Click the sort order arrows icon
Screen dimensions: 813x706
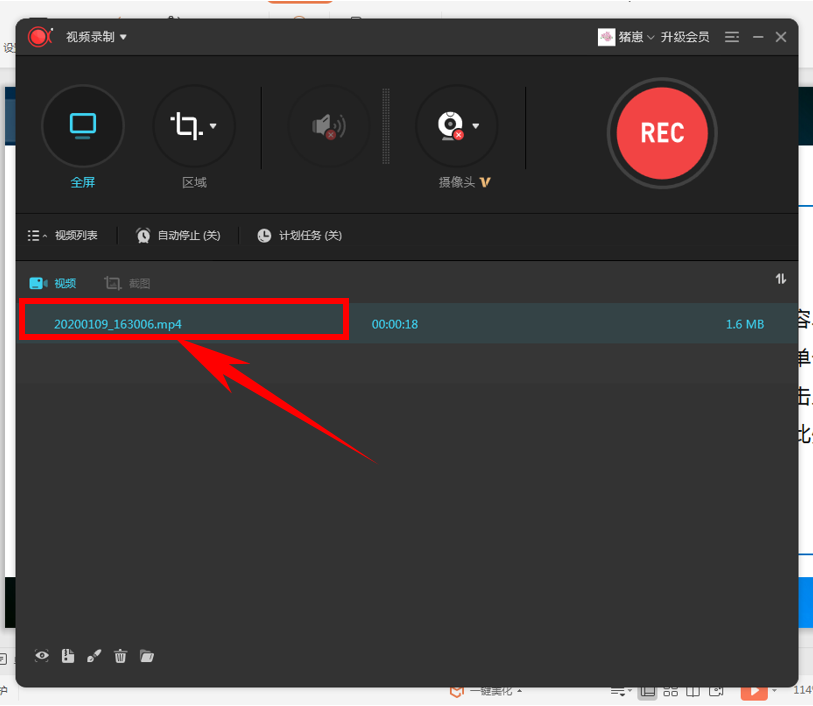pyautogui.click(x=781, y=279)
